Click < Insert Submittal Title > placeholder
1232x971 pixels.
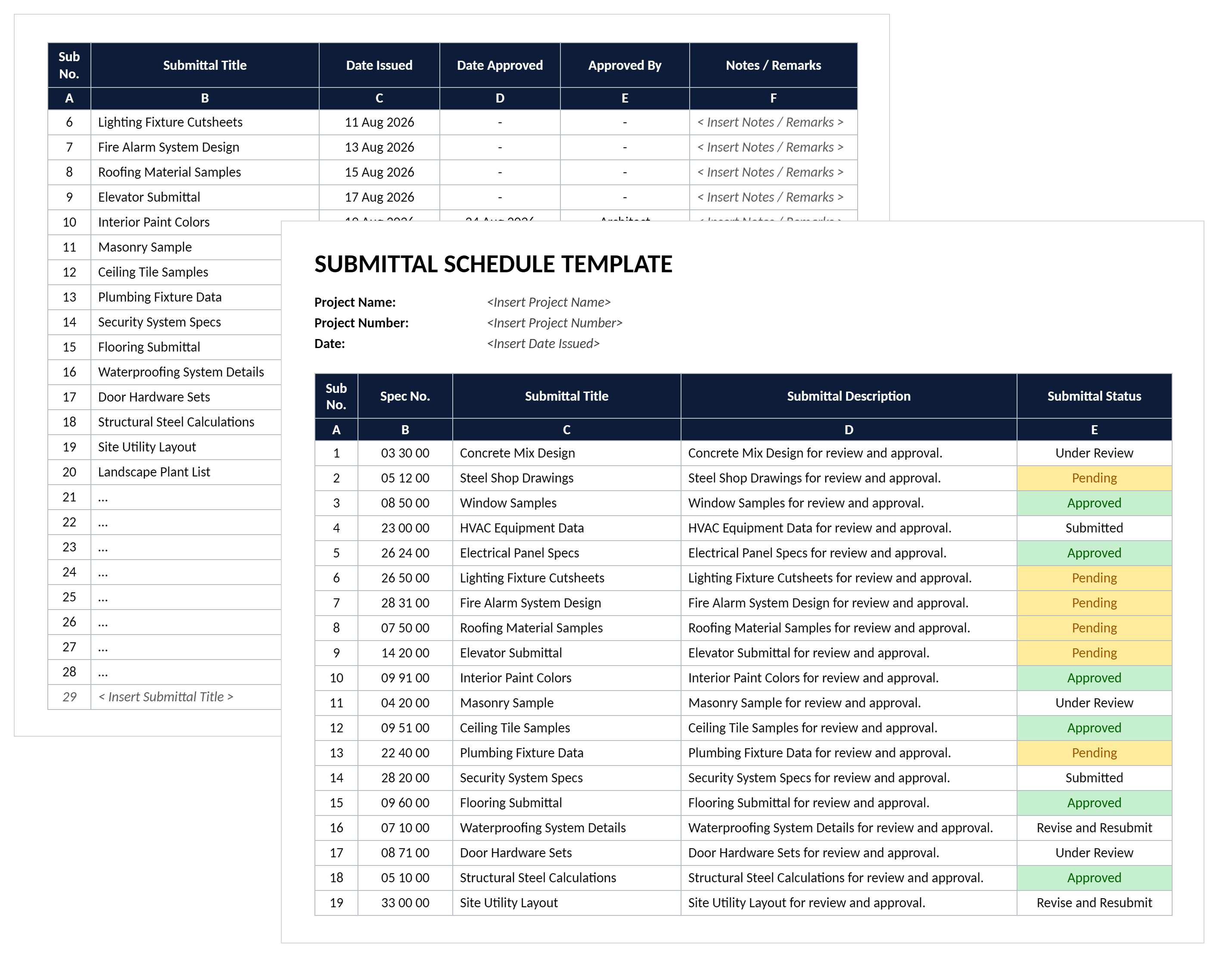165,697
